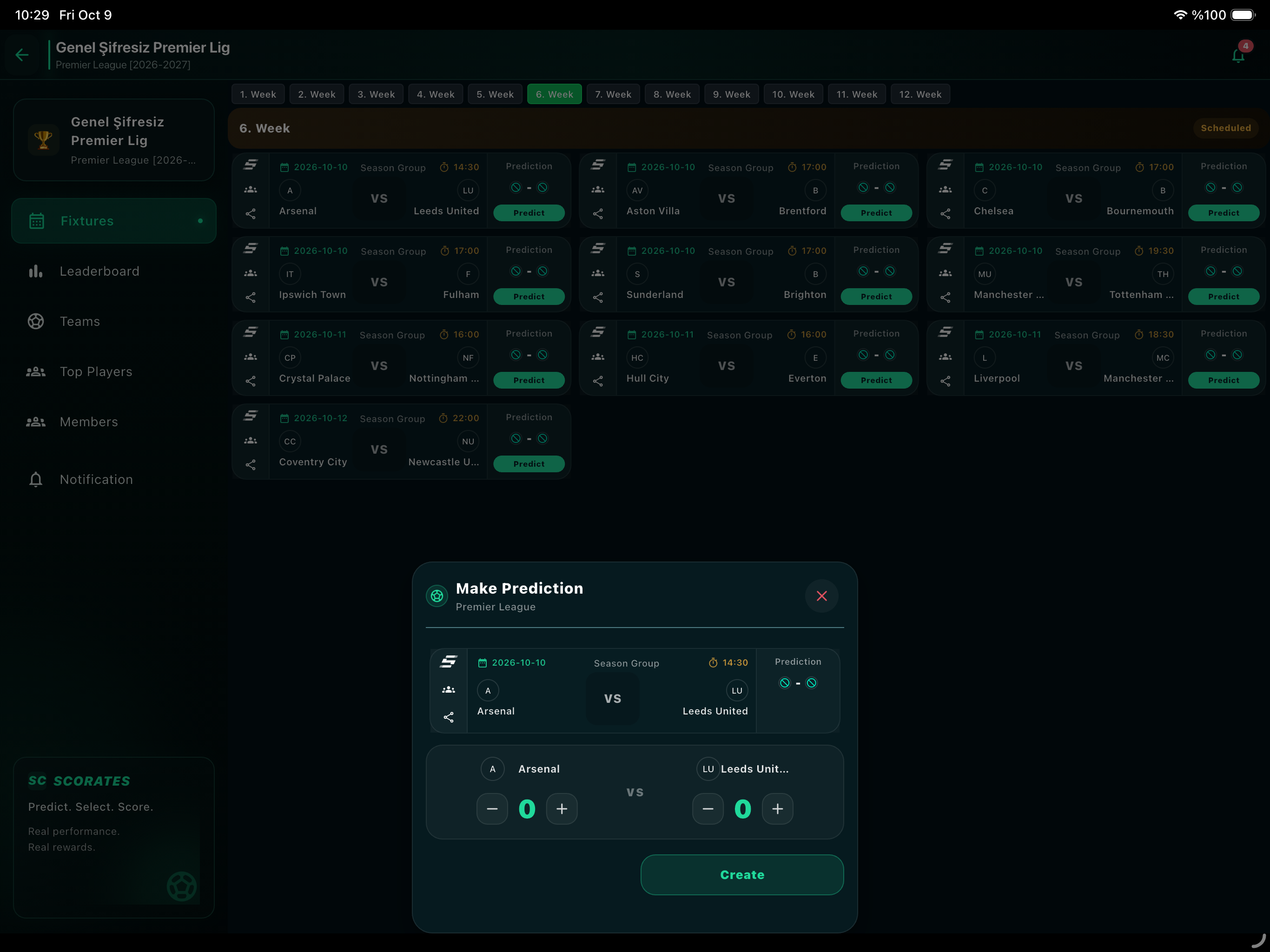This screenshot has width=1270, height=952.
Task: Go back using the arrow icon
Action: 22,54
